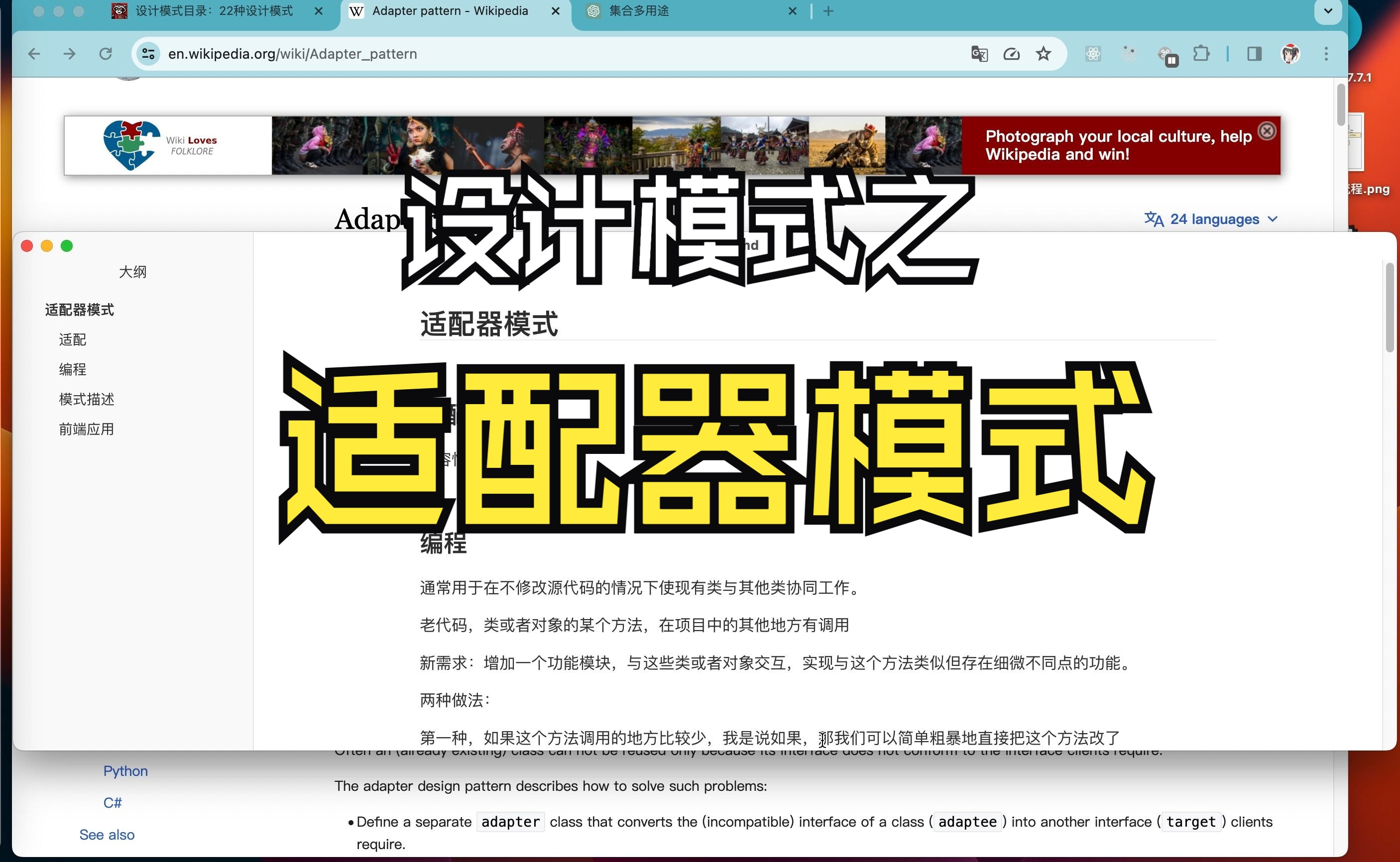
Task: Dismiss the Wiki Loves Folklore banner
Action: point(1267,130)
